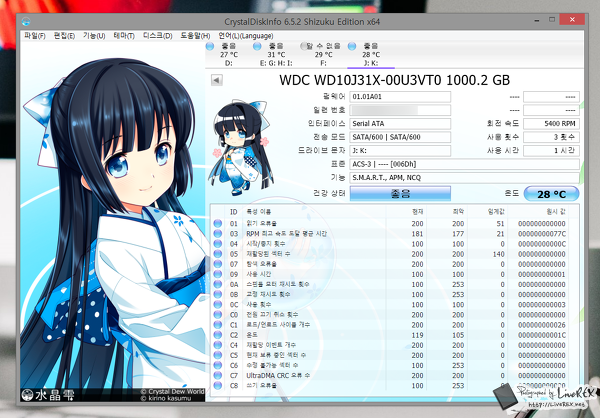Click the 임계값 column header
Image resolution: width=600 pixels, height=418 pixels.
pyautogui.click(x=496, y=212)
